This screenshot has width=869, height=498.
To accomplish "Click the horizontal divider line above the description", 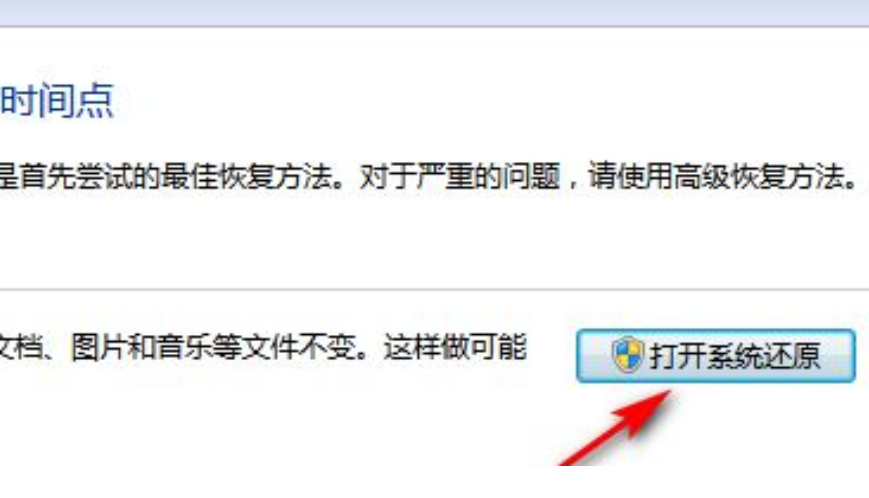I will point(434,289).
